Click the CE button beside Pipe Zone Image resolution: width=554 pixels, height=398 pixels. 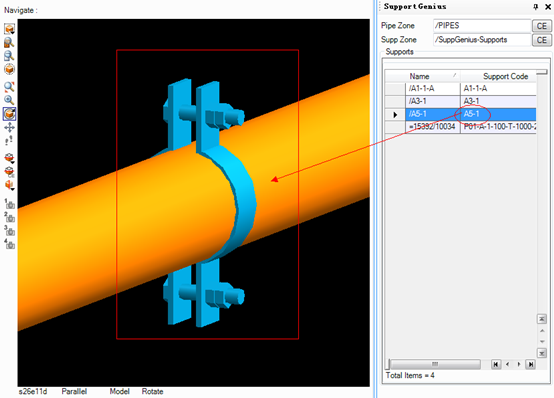tap(542, 26)
